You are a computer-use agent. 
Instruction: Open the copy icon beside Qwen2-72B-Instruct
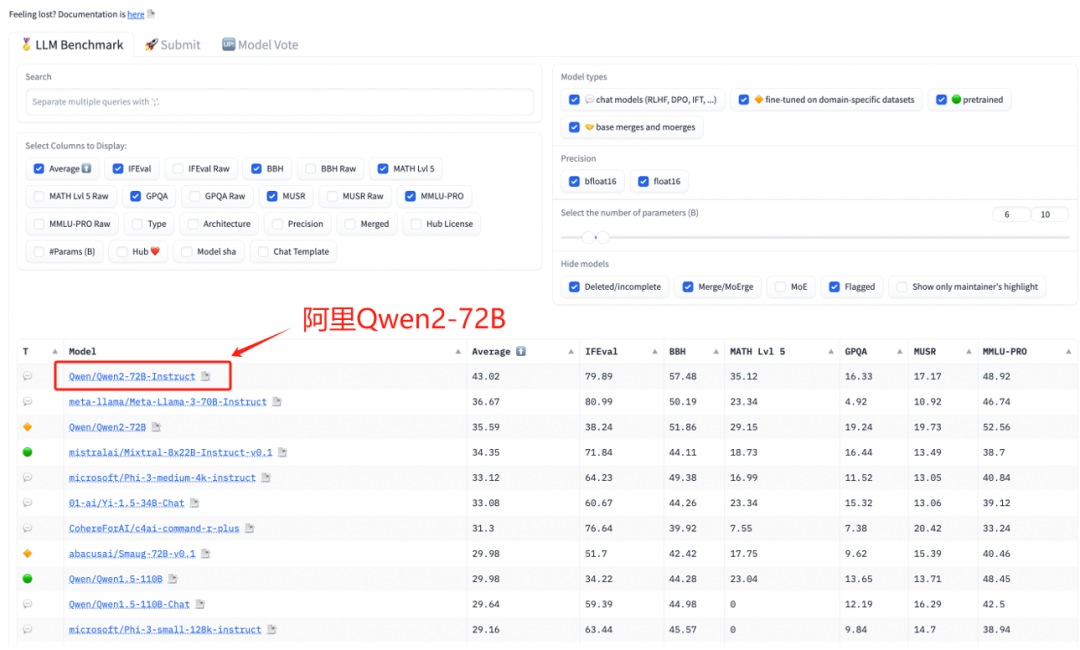click(x=205, y=377)
